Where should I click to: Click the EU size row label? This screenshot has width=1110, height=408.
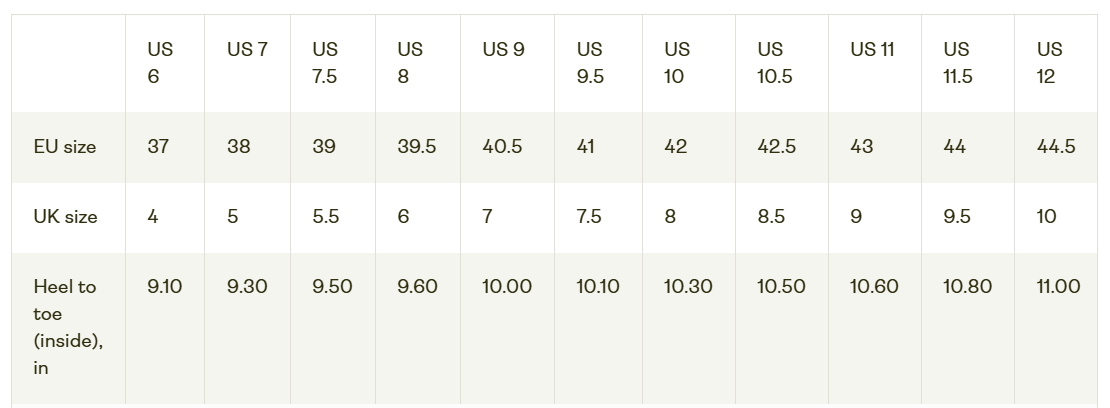coord(65,147)
